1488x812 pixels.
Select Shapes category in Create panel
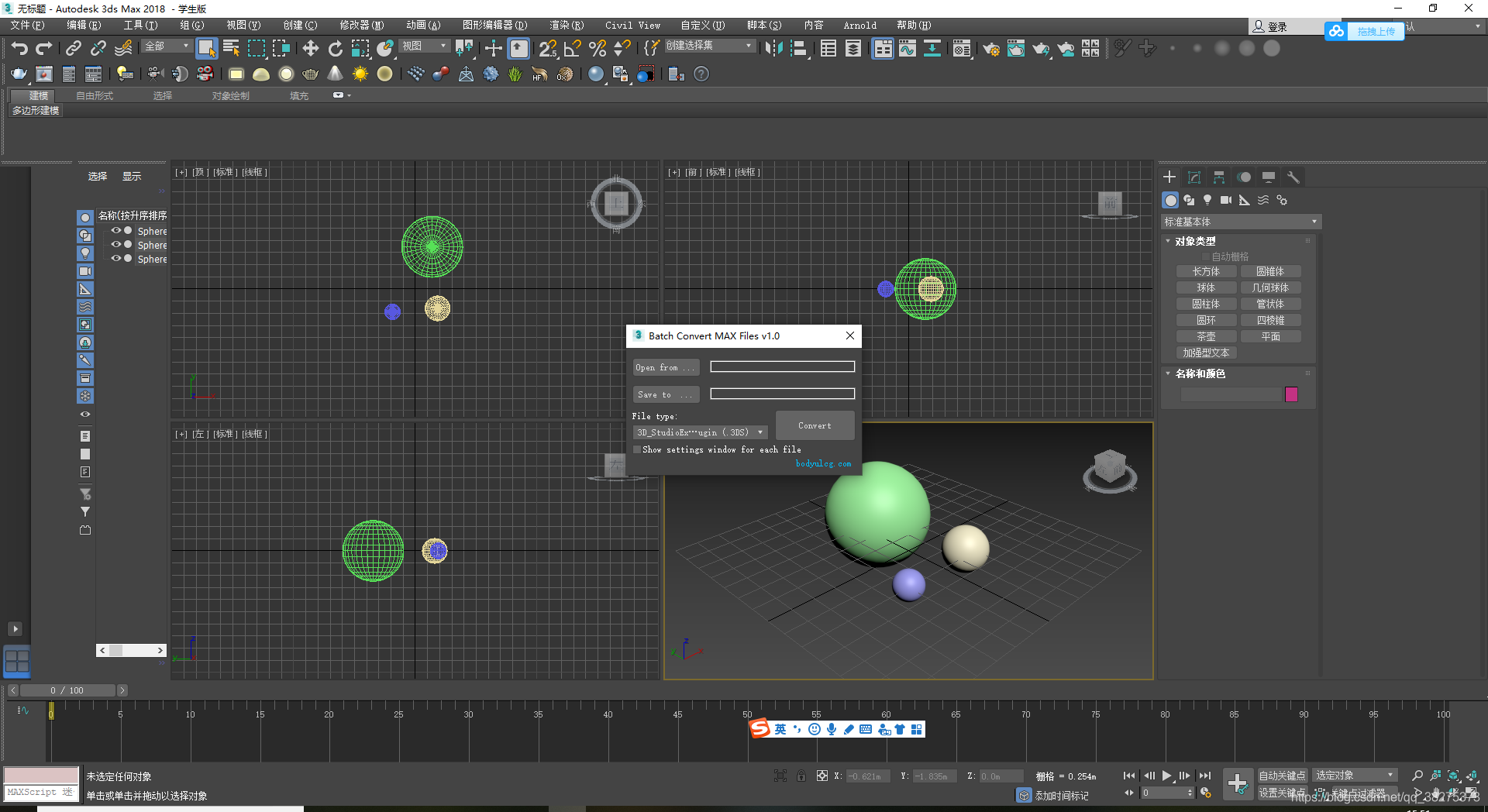coord(1189,200)
